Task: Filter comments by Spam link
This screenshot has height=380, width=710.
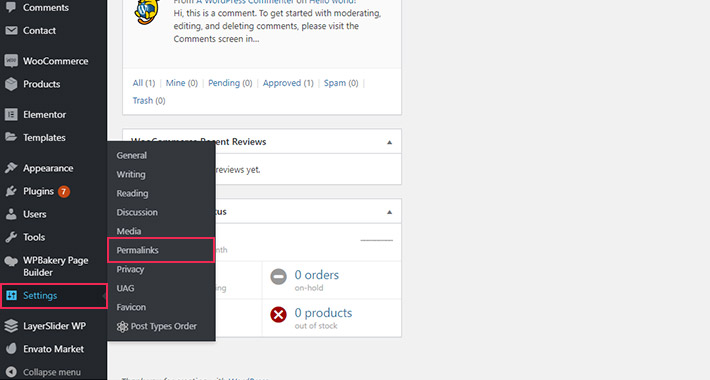Action: pos(335,83)
